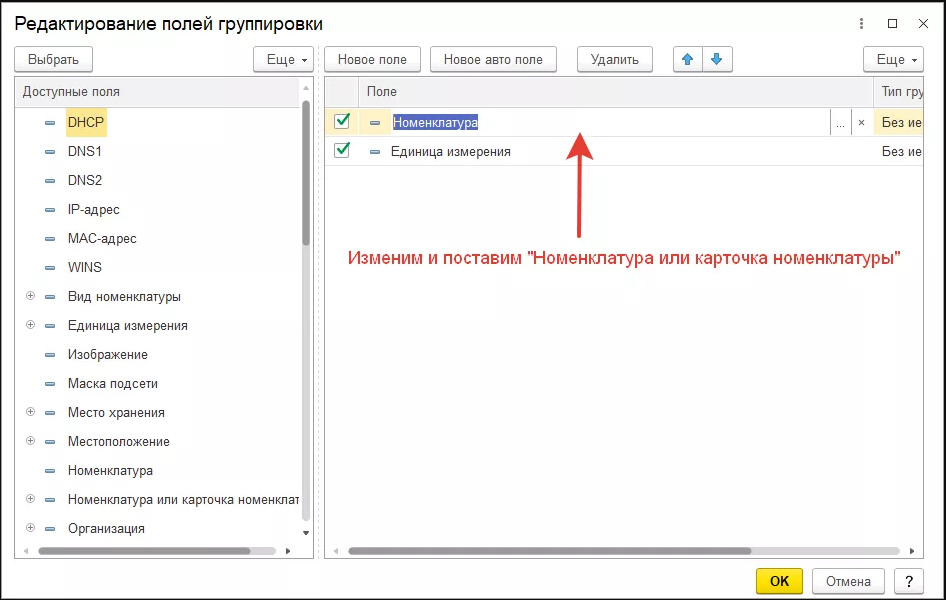Click the move up arrow icon
The height and width of the screenshot is (600, 946).
pos(687,59)
